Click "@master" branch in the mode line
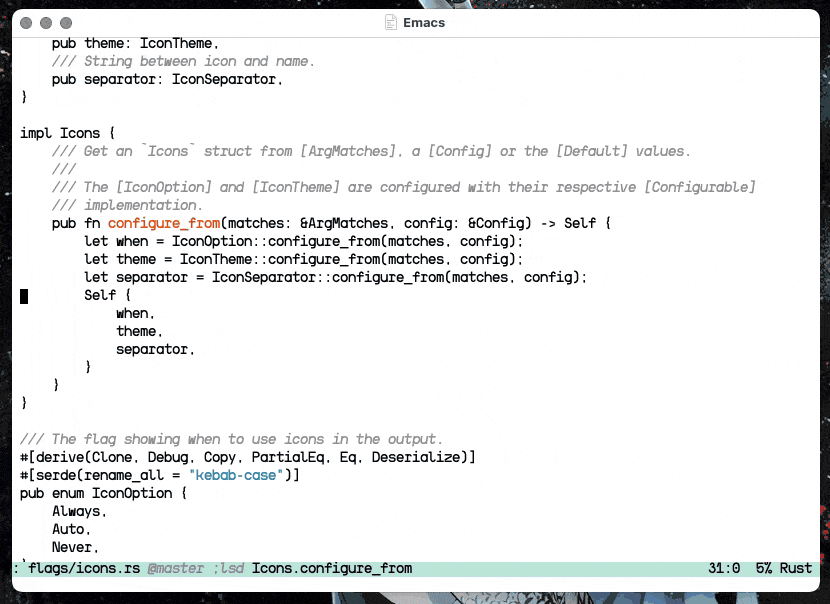The width and height of the screenshot is (830, 604). (176, 568)
